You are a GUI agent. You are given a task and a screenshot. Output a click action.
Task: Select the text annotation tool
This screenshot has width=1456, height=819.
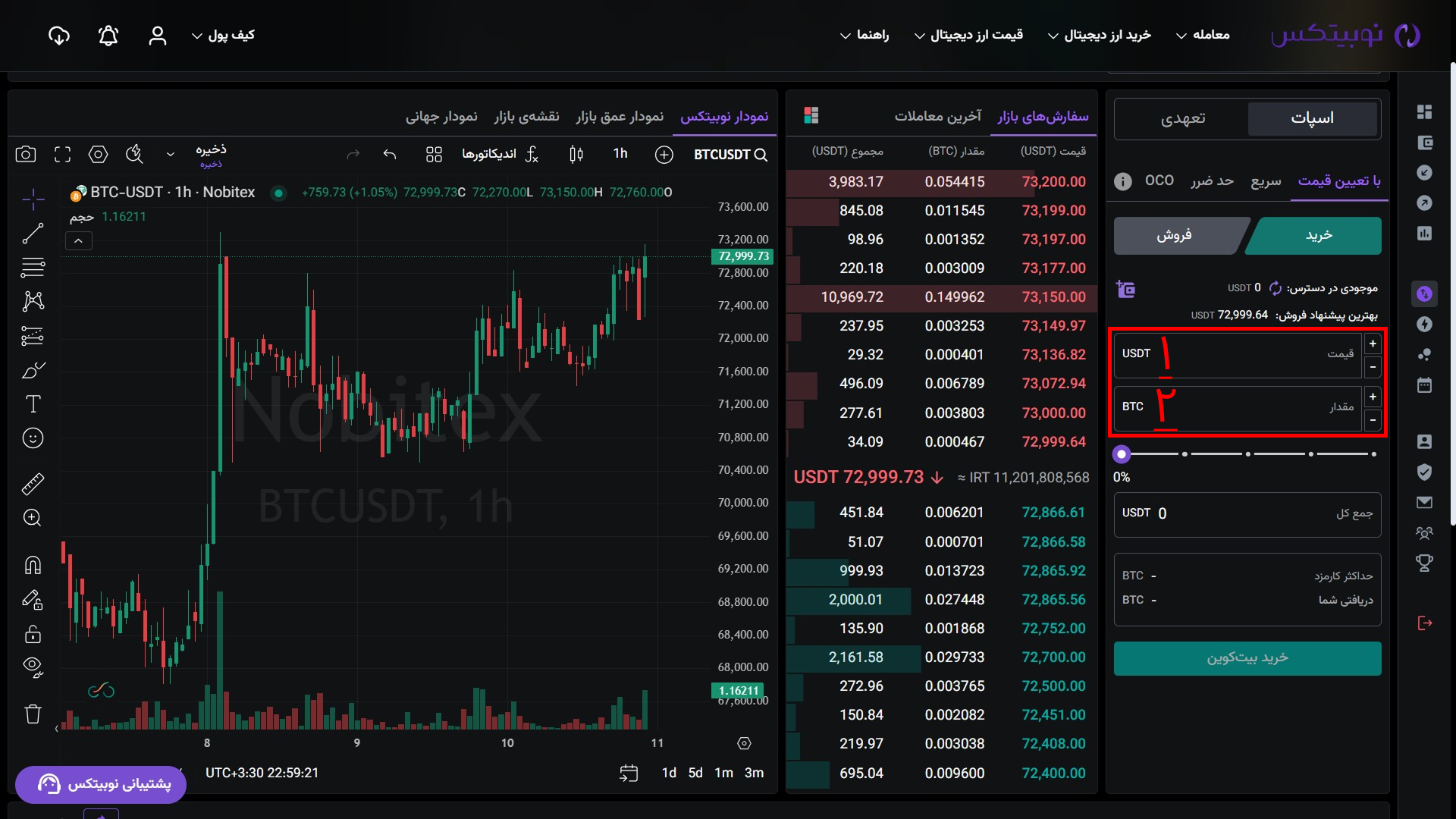tap(33, 404)
